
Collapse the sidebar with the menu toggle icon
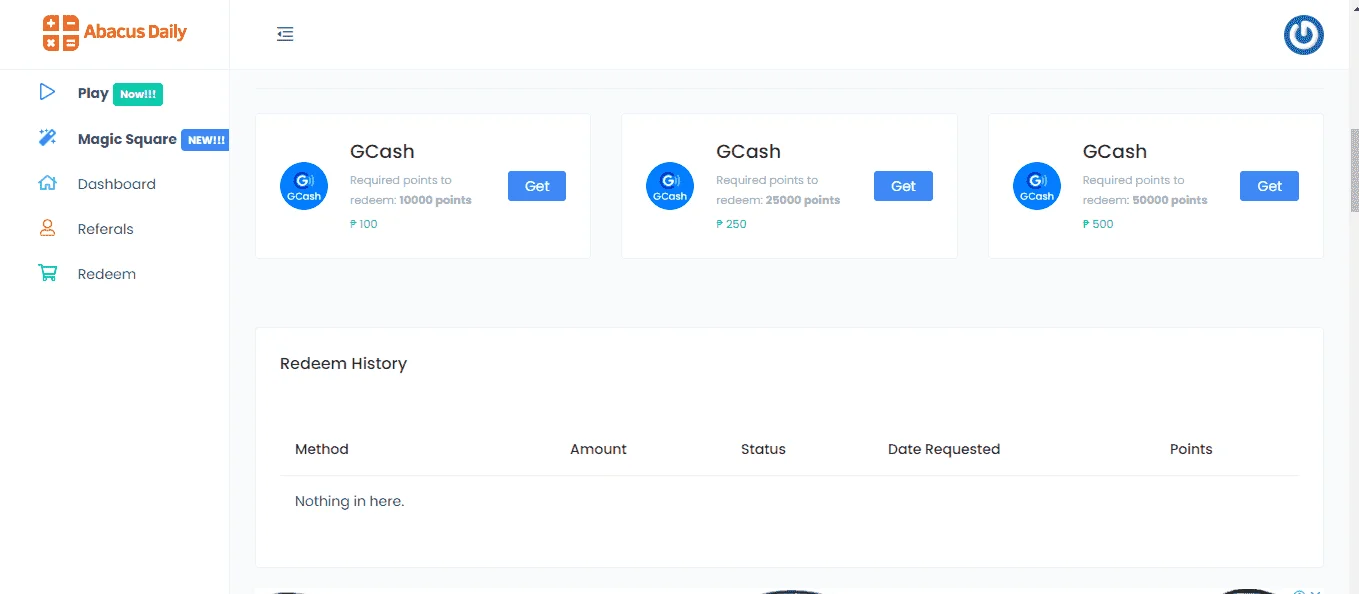285,34
